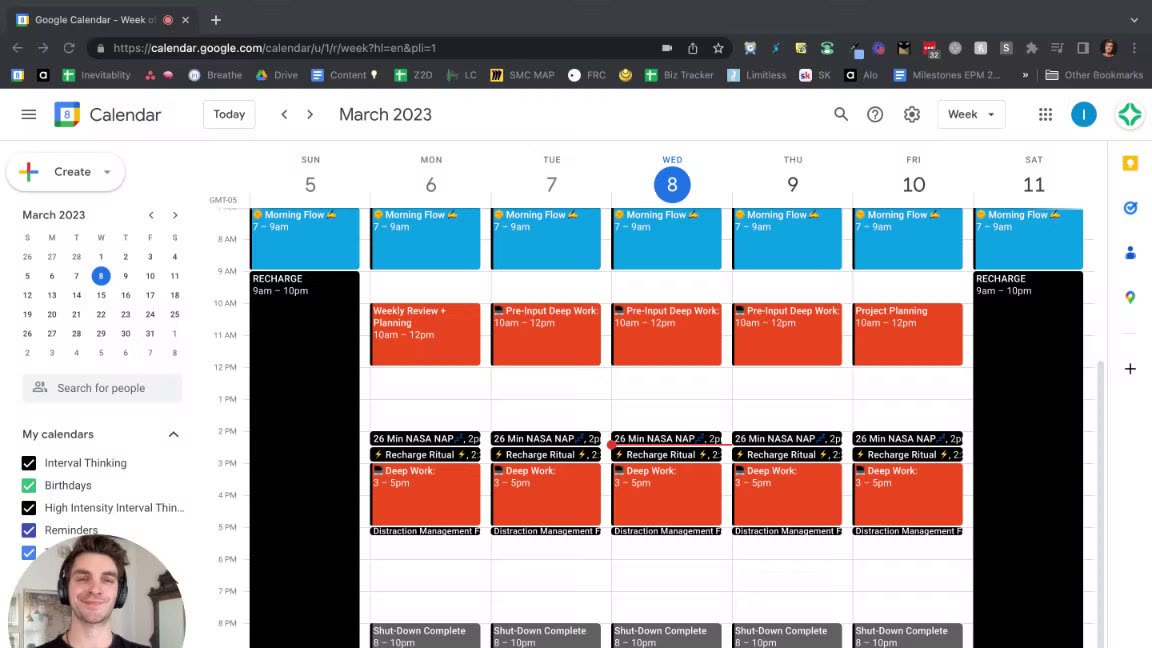
Task: Go to previous week arrow
Action: coord(284,115)
